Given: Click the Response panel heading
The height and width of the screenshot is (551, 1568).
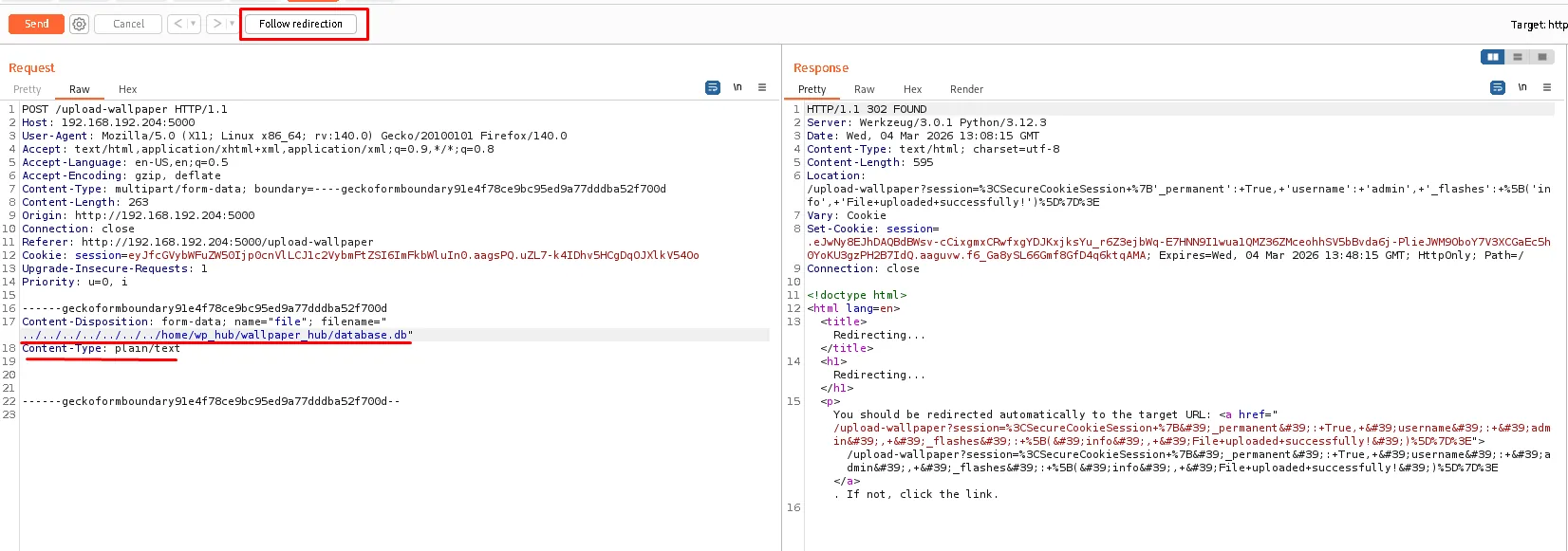Looking at the screenshot, I should pyautogui.click(x=821, y=67).
